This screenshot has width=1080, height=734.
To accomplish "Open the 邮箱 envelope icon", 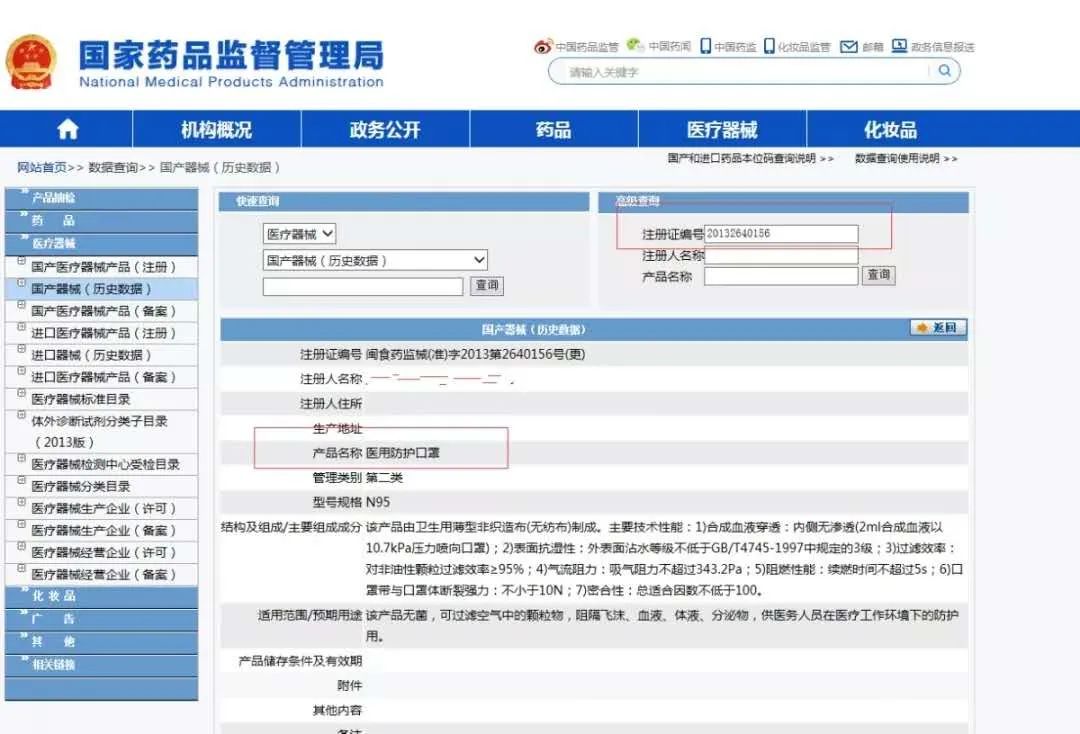I will [849, 45].
